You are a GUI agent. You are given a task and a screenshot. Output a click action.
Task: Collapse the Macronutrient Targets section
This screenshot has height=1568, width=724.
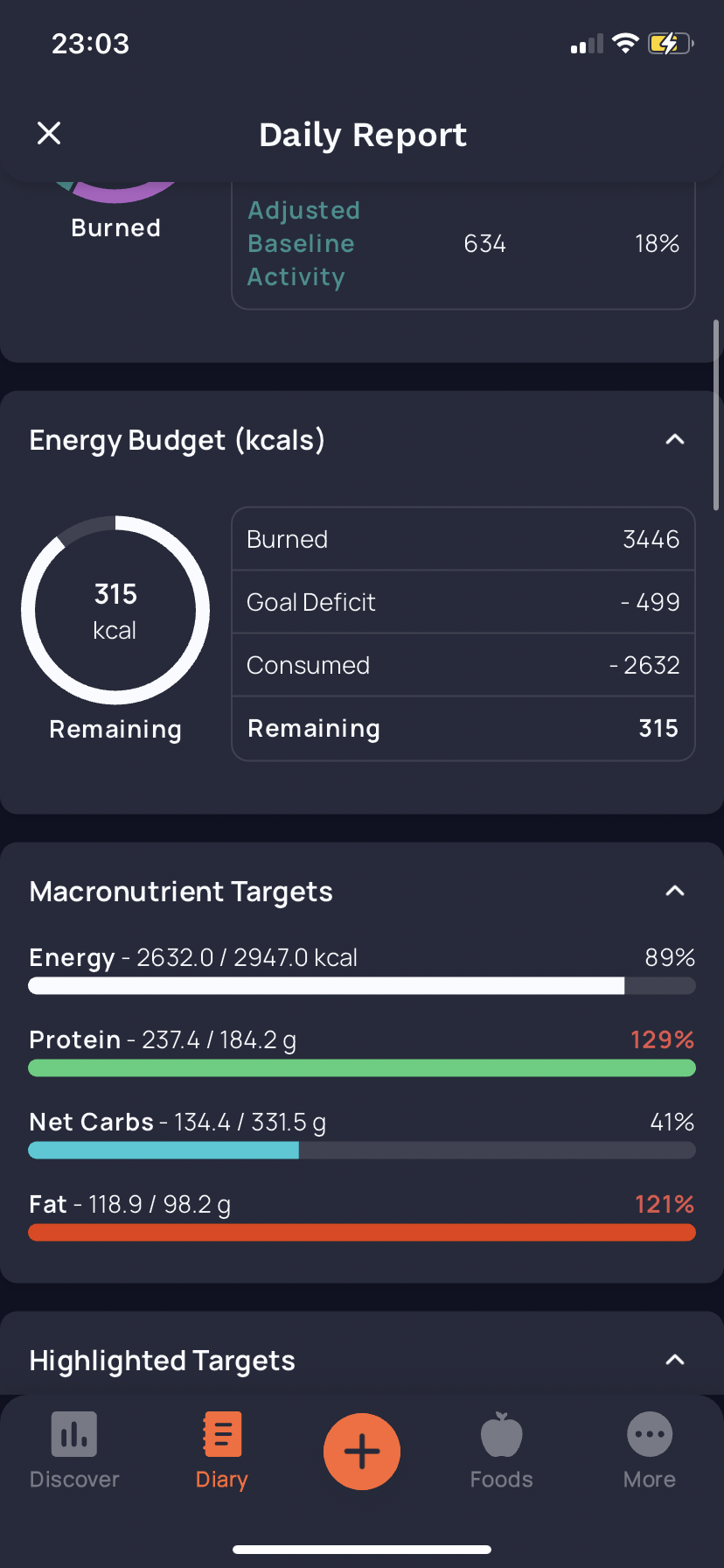click(x=675, y=891)
